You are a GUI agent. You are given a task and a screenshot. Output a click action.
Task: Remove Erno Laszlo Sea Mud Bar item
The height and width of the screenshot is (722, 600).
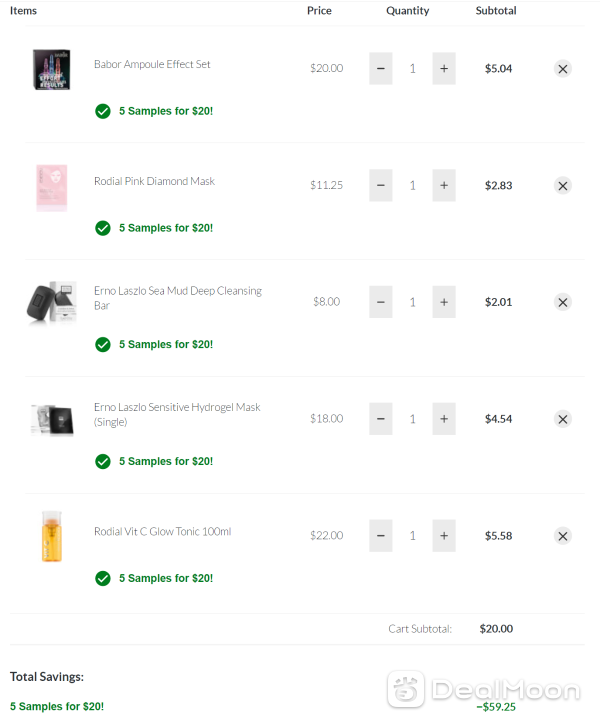[562, 303]
